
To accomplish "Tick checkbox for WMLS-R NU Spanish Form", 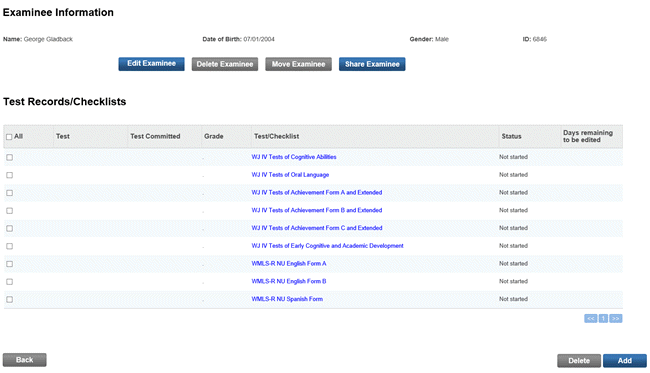I will (x=10, y=300).
